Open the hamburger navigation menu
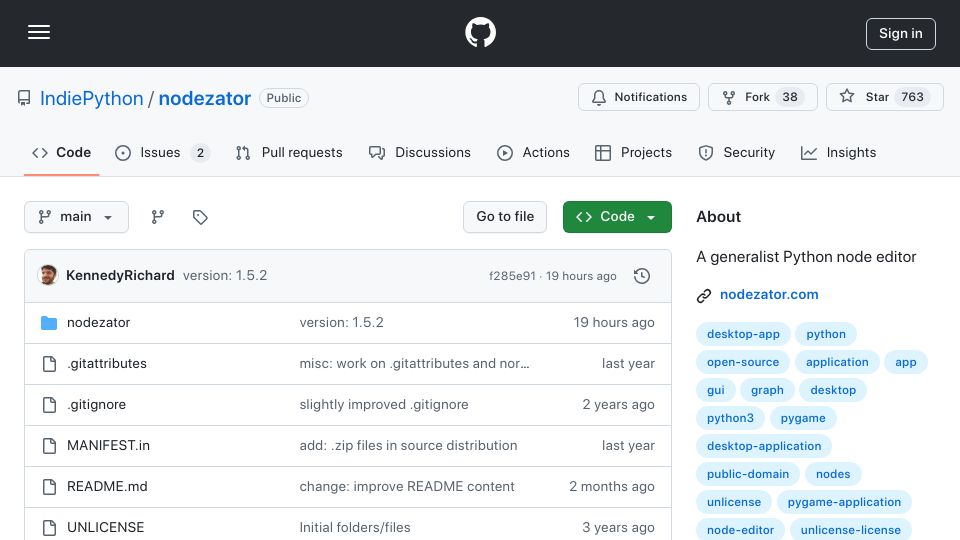The width and height of the screenshot is (960, 540). point(39,32)
